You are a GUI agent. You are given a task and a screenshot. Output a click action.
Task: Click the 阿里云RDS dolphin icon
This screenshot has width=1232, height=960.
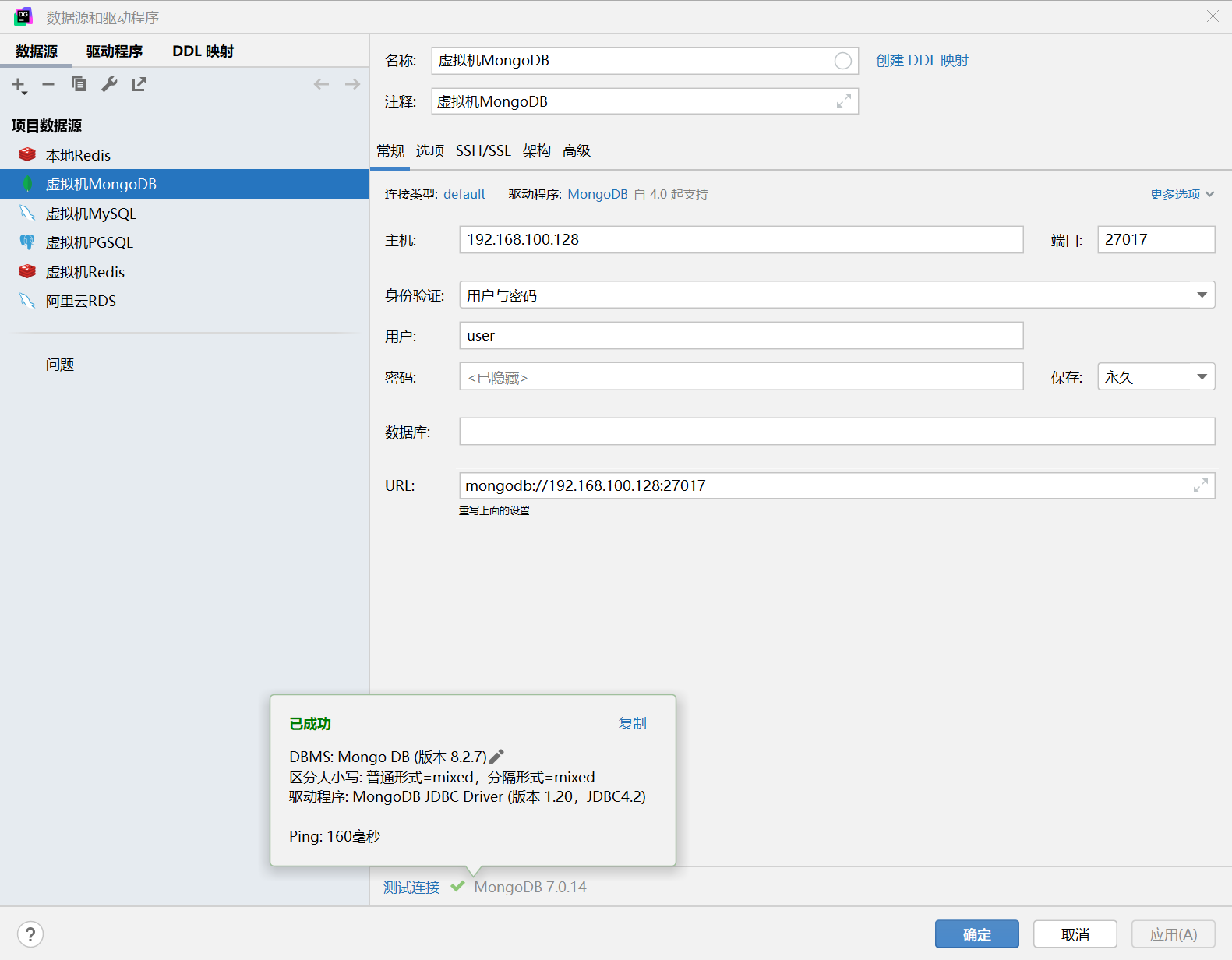click(27, 301)
